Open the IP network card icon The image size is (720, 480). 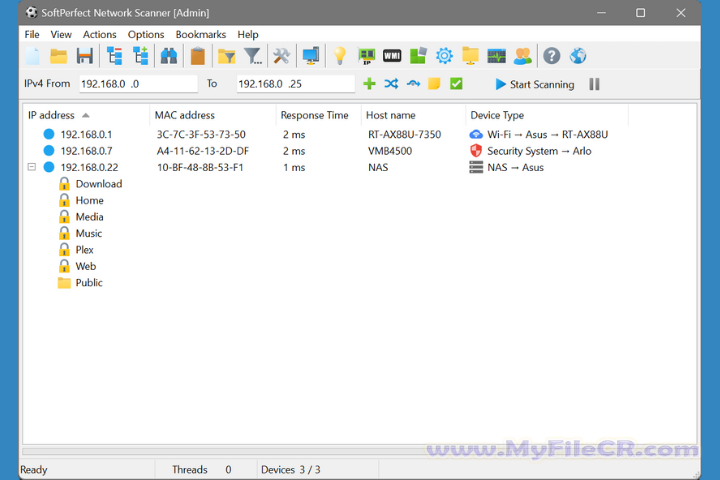click(x=366, y=56)
